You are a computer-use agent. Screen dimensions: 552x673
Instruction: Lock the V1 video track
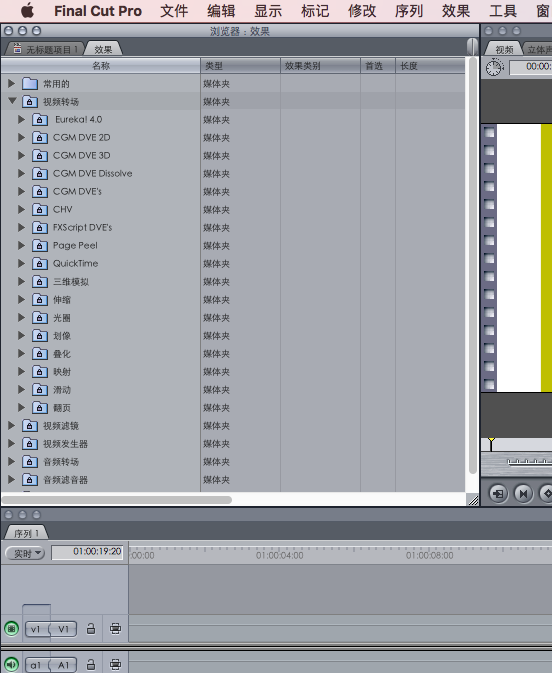click(91, 629)
